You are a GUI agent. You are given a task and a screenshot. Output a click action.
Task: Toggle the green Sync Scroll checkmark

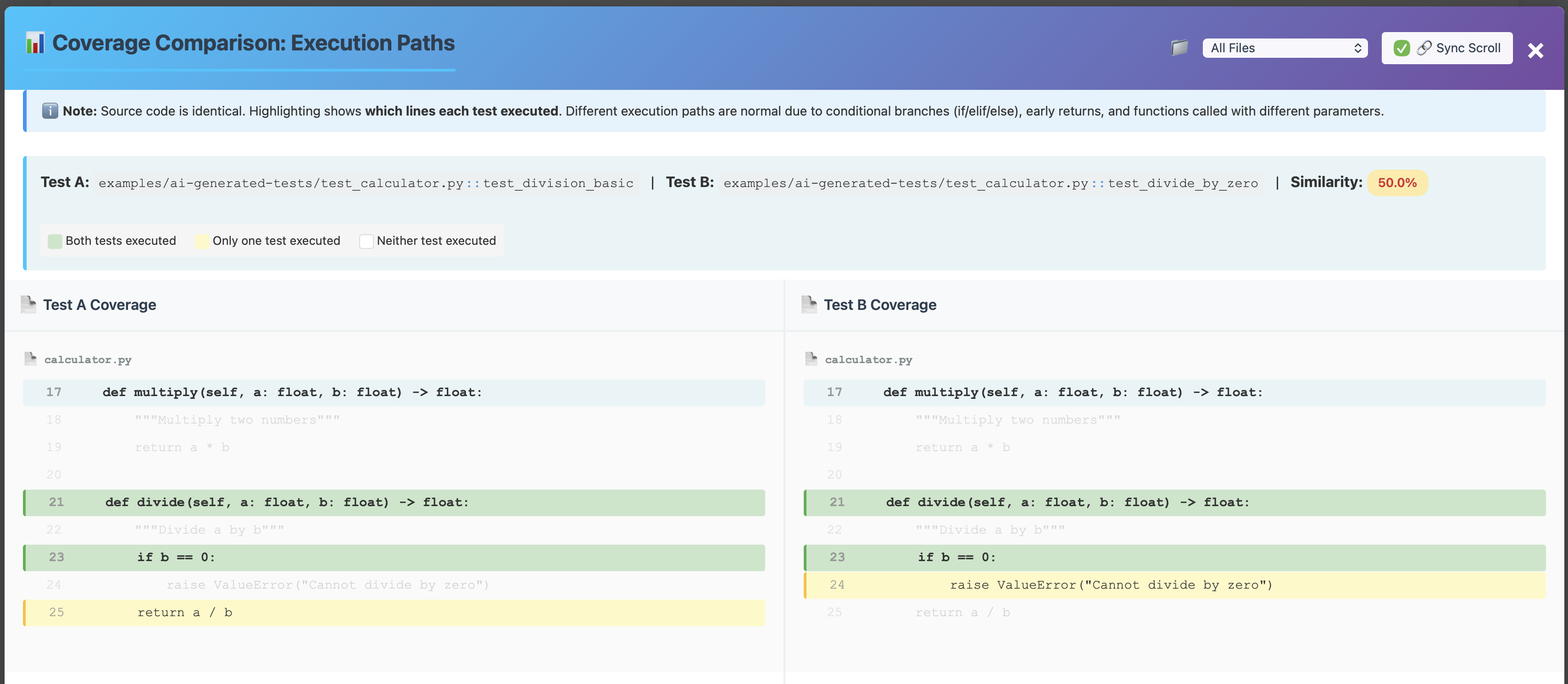[x=1401, y=48]
